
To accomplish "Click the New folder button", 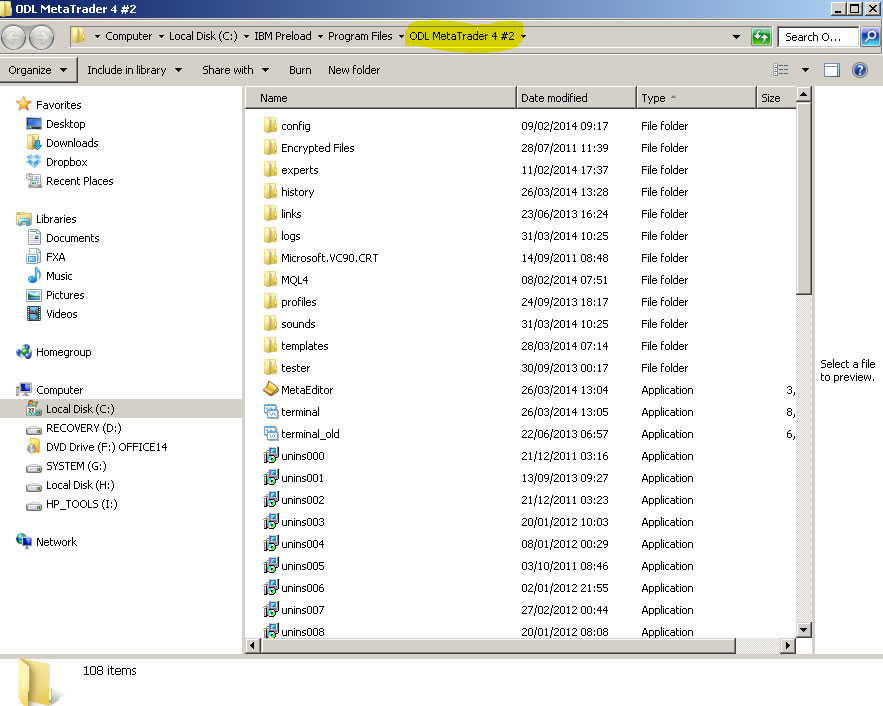I will 354,70.
